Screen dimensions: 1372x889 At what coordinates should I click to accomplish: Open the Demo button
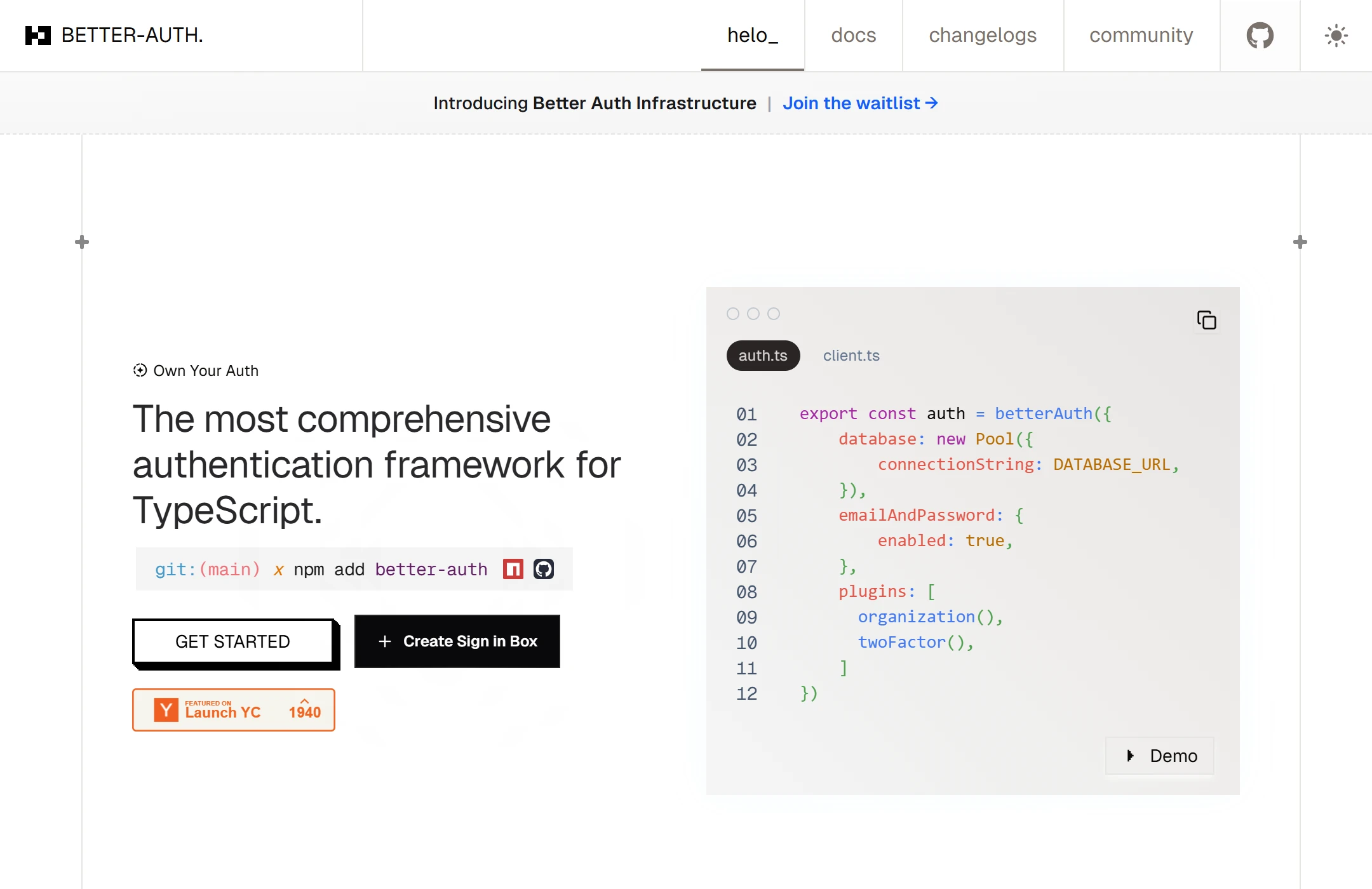[1160, 756]
